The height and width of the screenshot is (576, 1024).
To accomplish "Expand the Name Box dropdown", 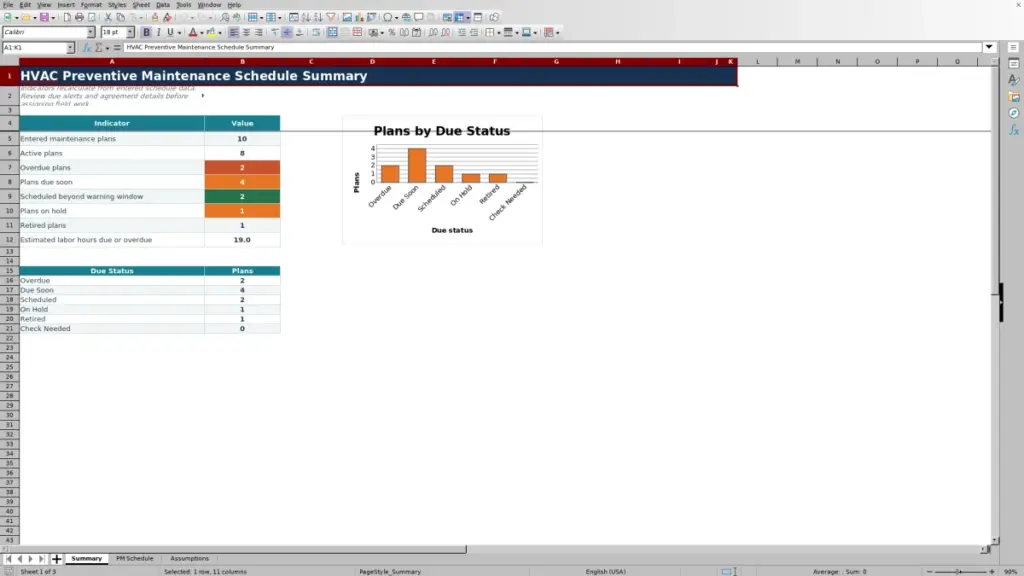I will 70,48.
